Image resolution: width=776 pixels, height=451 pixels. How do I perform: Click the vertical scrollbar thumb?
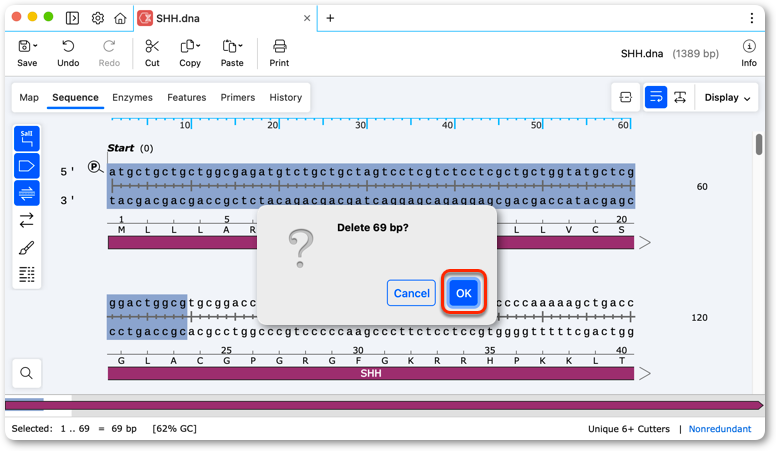(x=759, y=144)
